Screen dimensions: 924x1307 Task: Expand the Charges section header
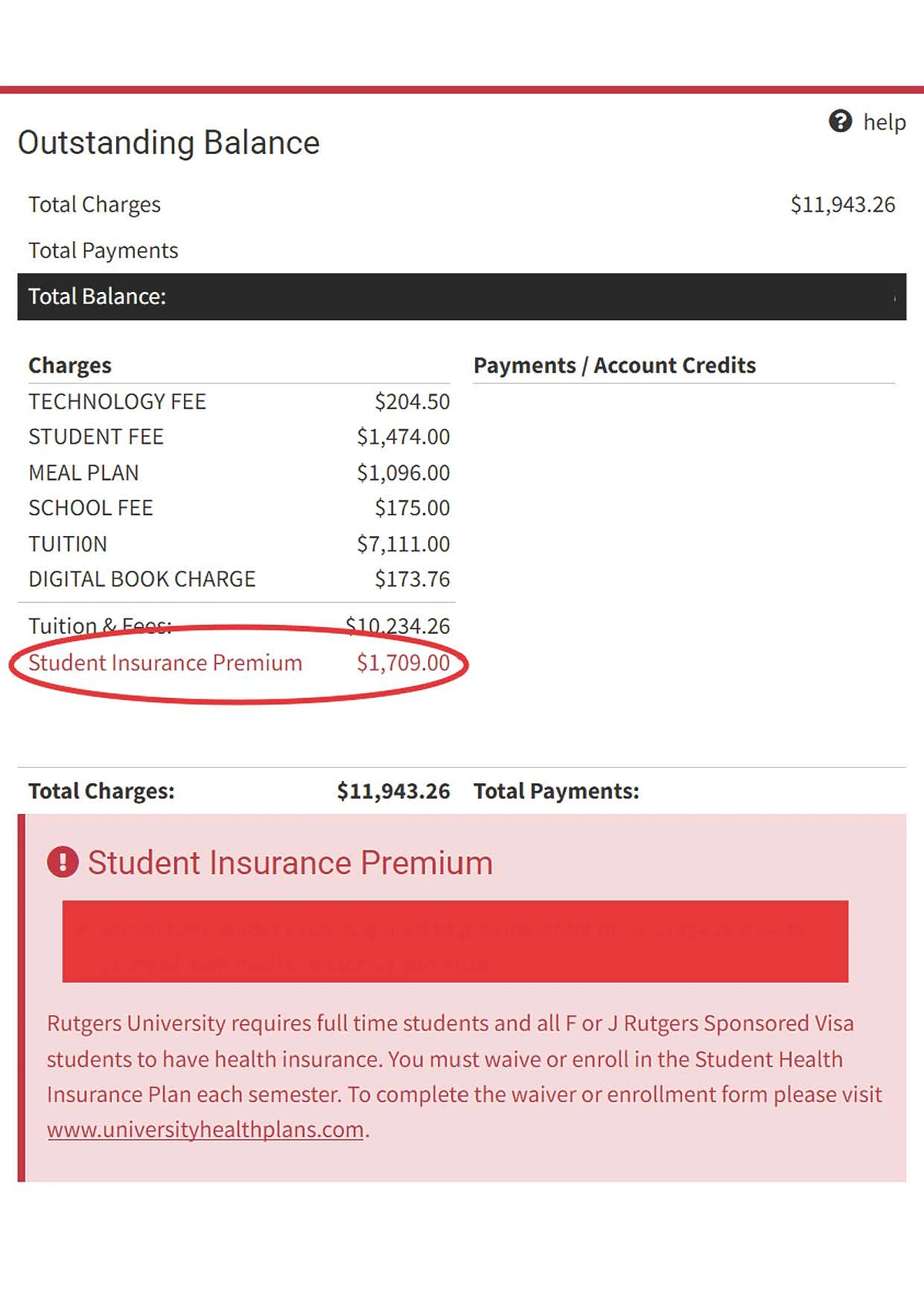70,365
